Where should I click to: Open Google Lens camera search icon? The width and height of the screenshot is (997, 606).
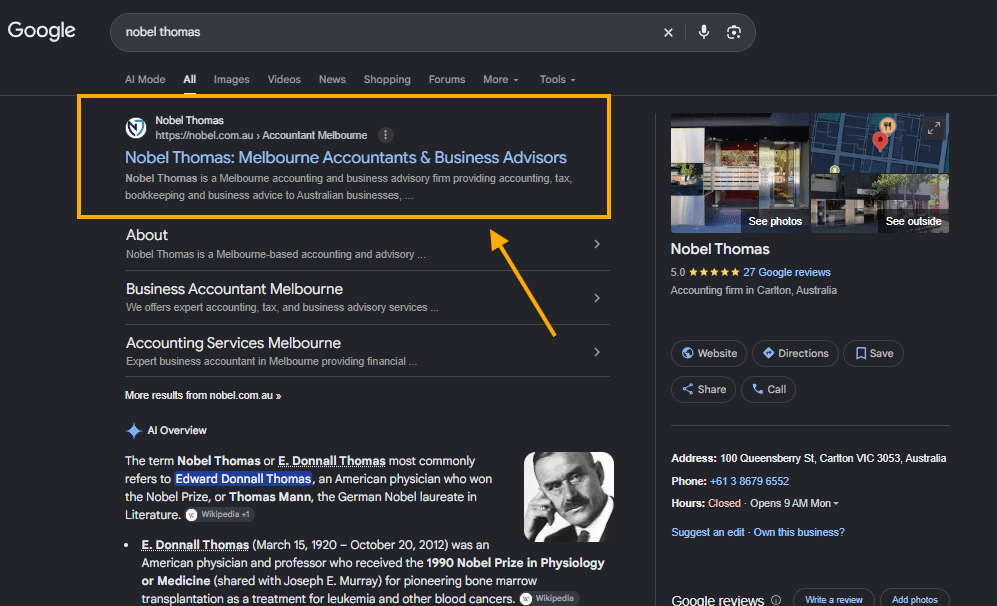click(x=734, y=32)
